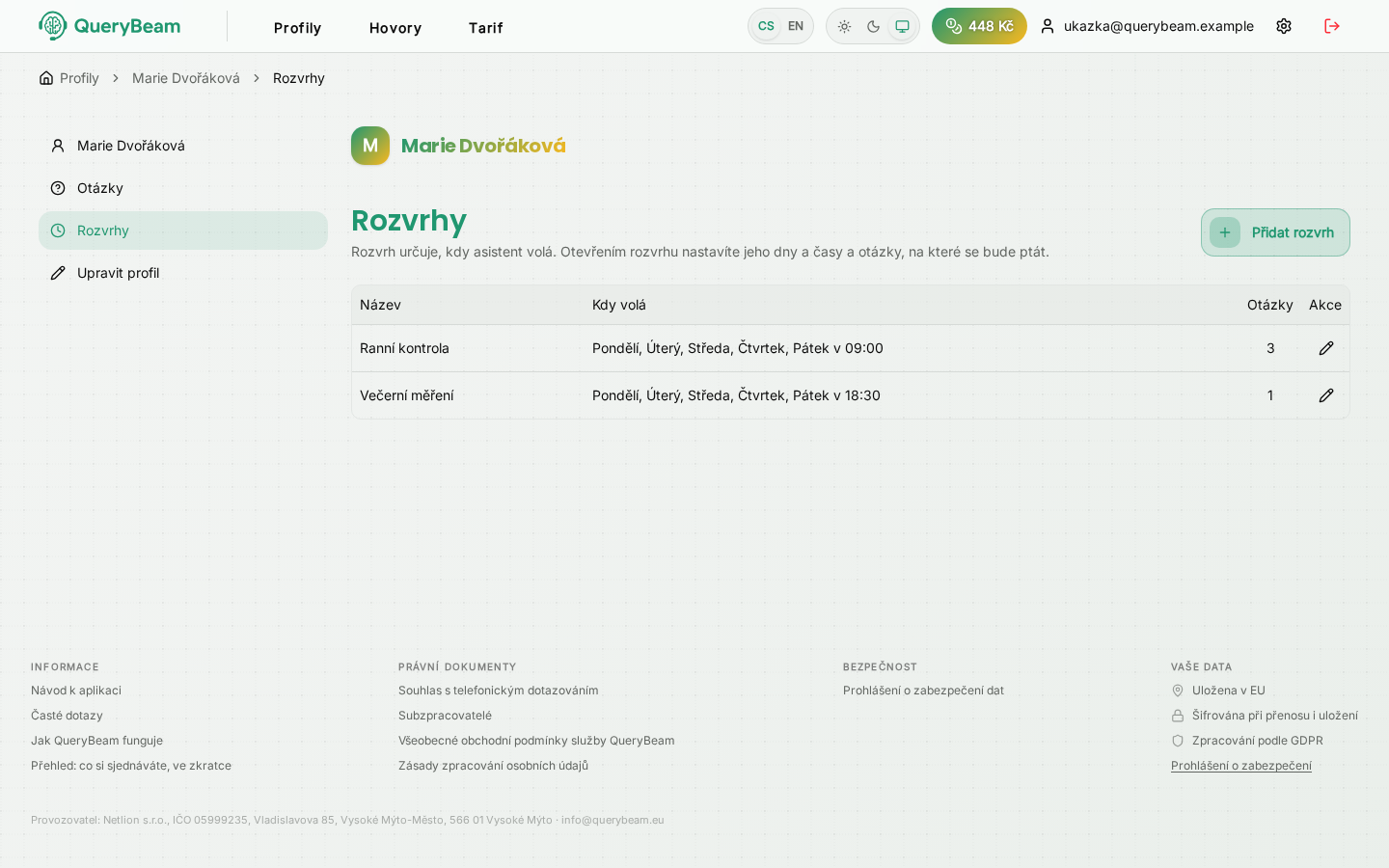Switch to light theme
Image resolution: width=1389 pixels, height=868 pixels.
[844, 26]
